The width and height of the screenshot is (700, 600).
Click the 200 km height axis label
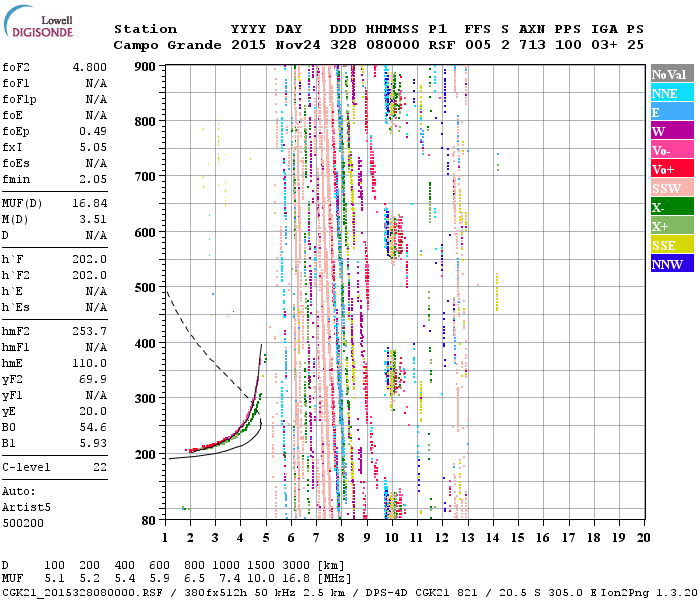145,454
